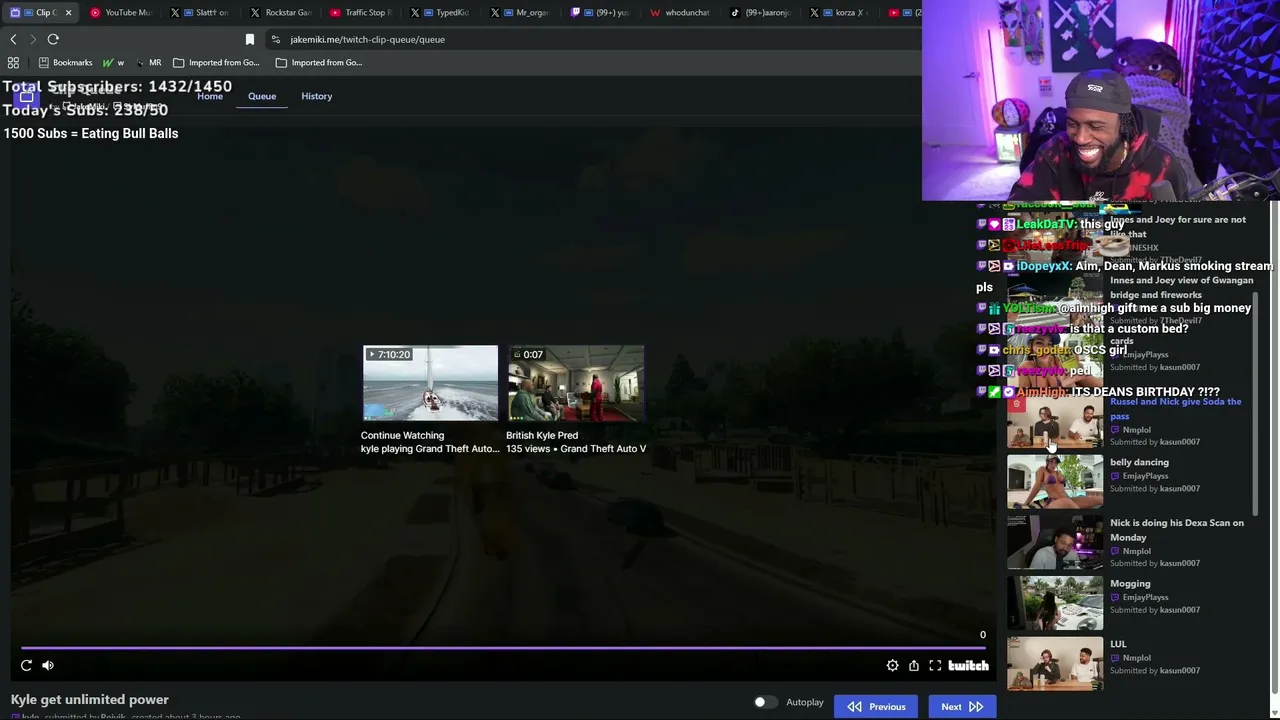
Task: Select 'Nick is doing his Dexa Scan' title
Action: [1177, 529]
